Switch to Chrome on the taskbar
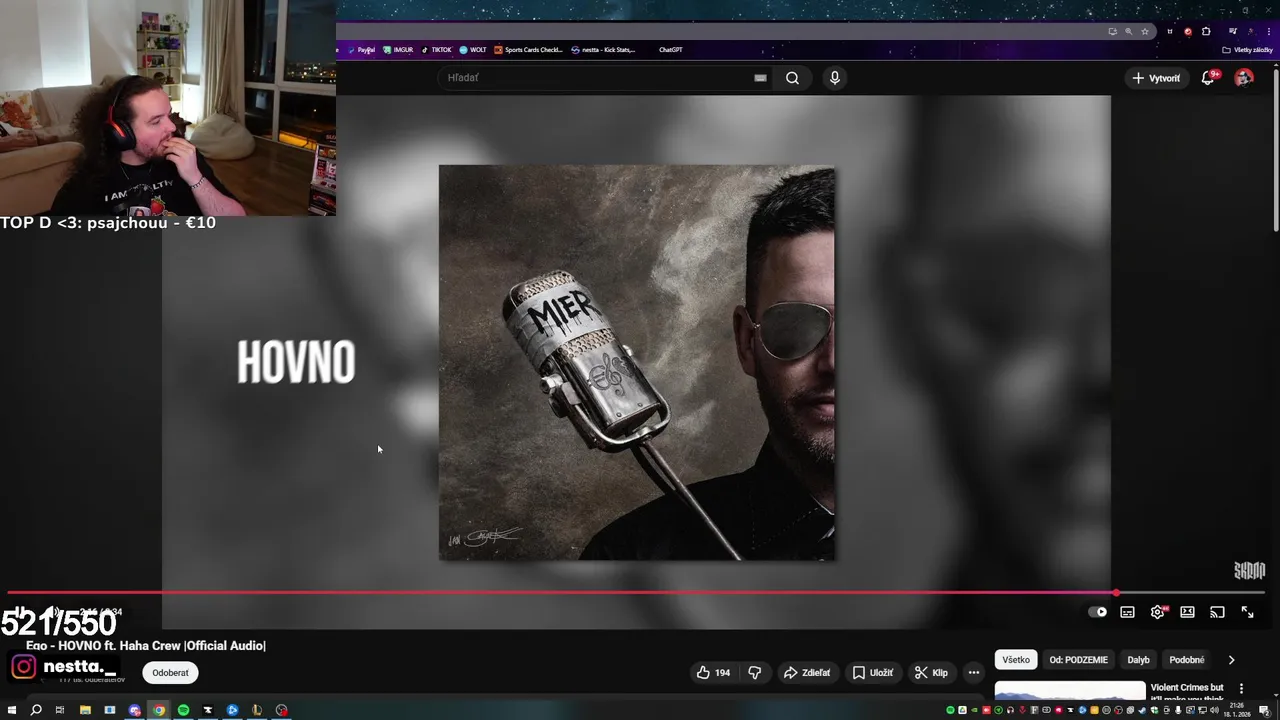 click(159, 710)
